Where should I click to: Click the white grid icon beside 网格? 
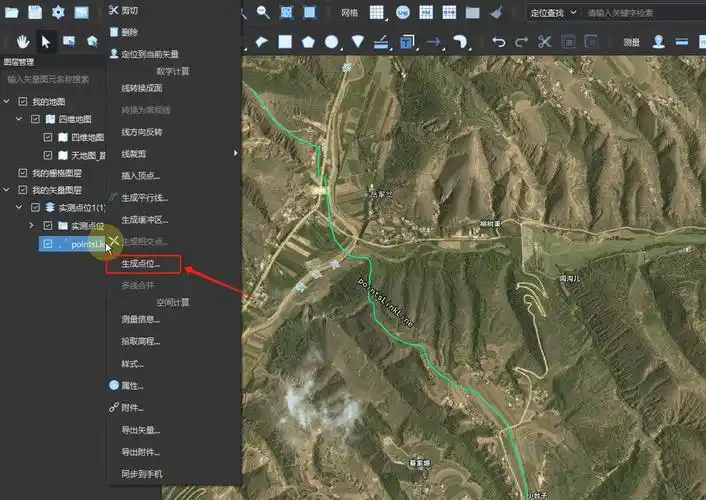(376, 13)
